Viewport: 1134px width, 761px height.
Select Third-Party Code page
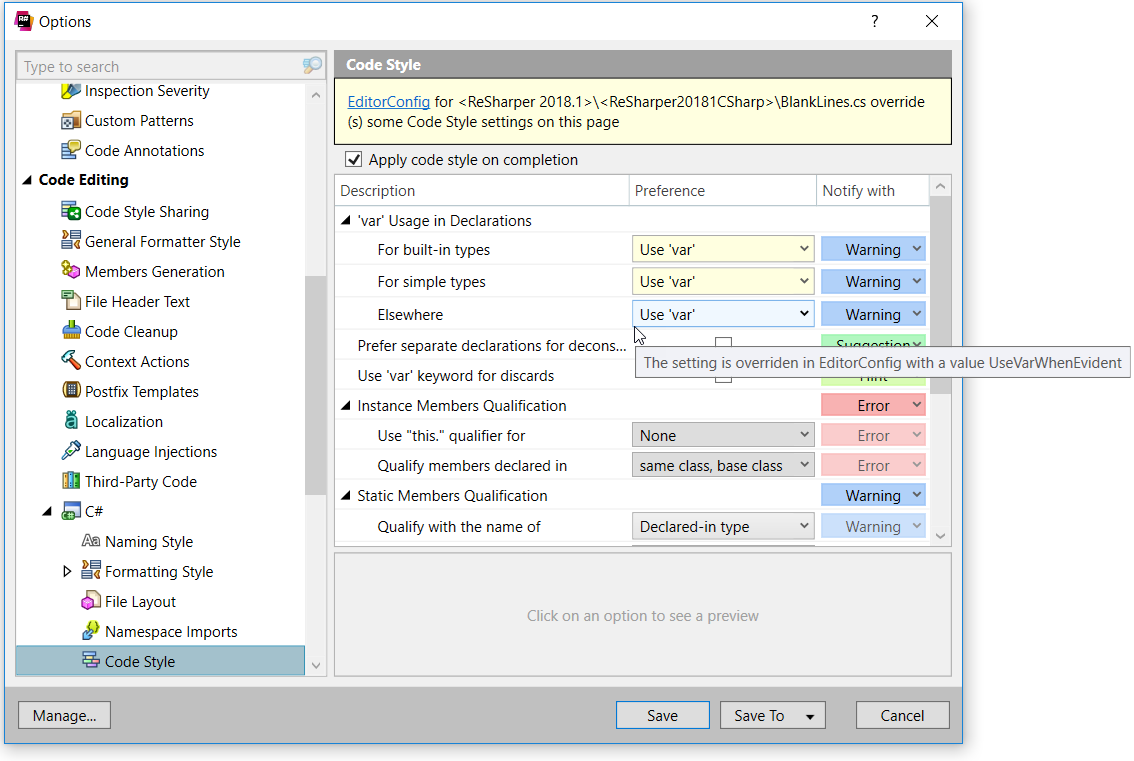[x=140, y=481]
